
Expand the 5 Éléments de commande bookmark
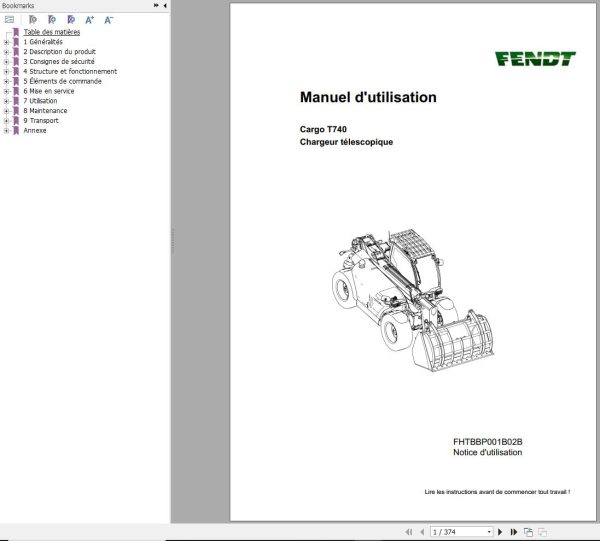pyautogui.click(x=6, y=81)
